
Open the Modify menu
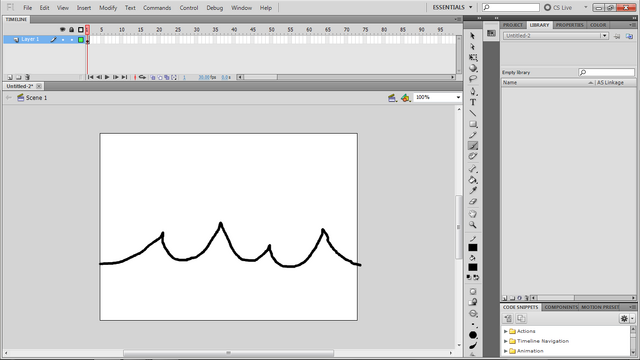click(108, 8)
